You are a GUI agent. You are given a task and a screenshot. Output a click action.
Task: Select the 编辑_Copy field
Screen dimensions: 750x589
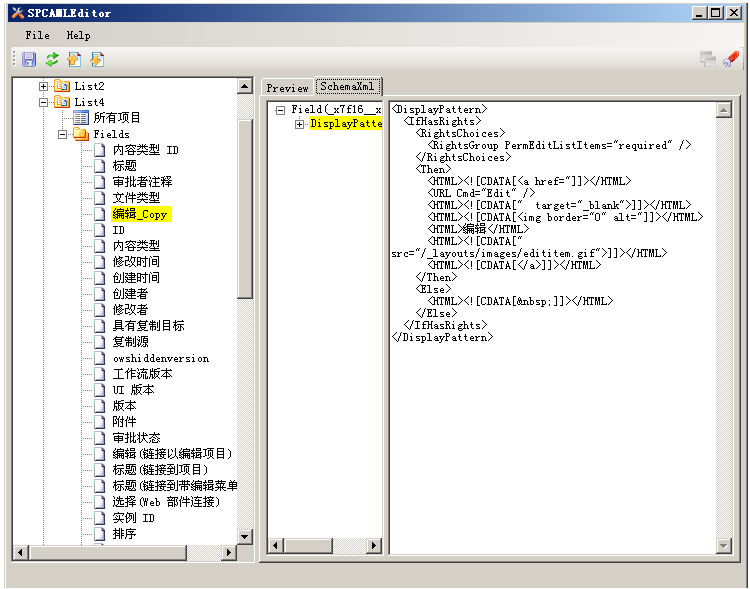(141, 214)
